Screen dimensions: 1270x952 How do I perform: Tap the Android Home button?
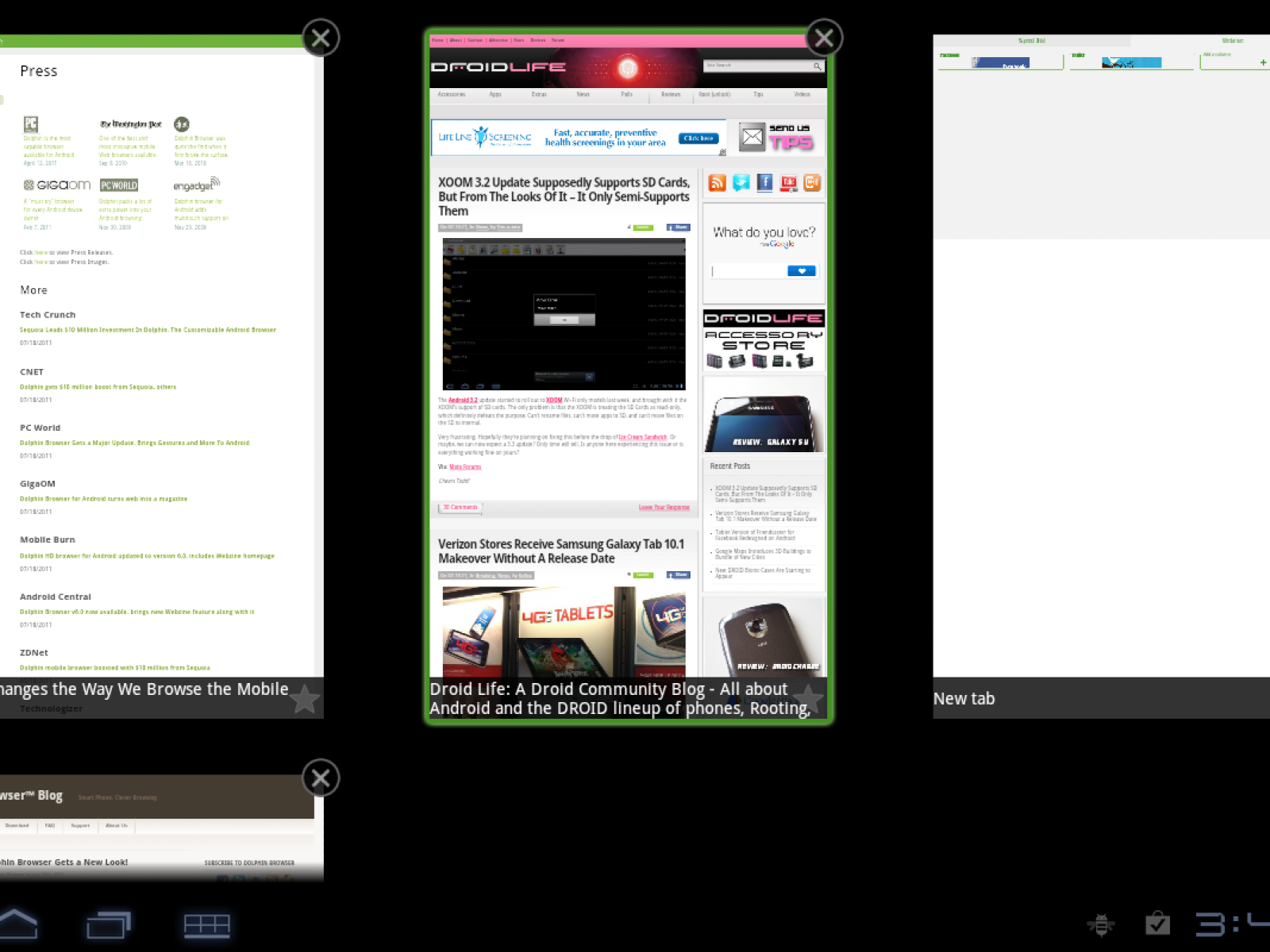click(19, 924)
